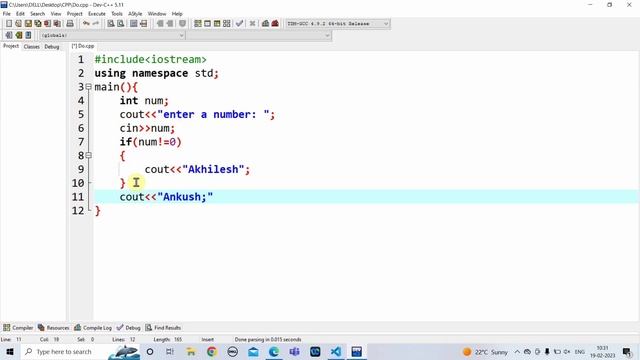Click the "if(num!=0)" code line

pos(151,142)
